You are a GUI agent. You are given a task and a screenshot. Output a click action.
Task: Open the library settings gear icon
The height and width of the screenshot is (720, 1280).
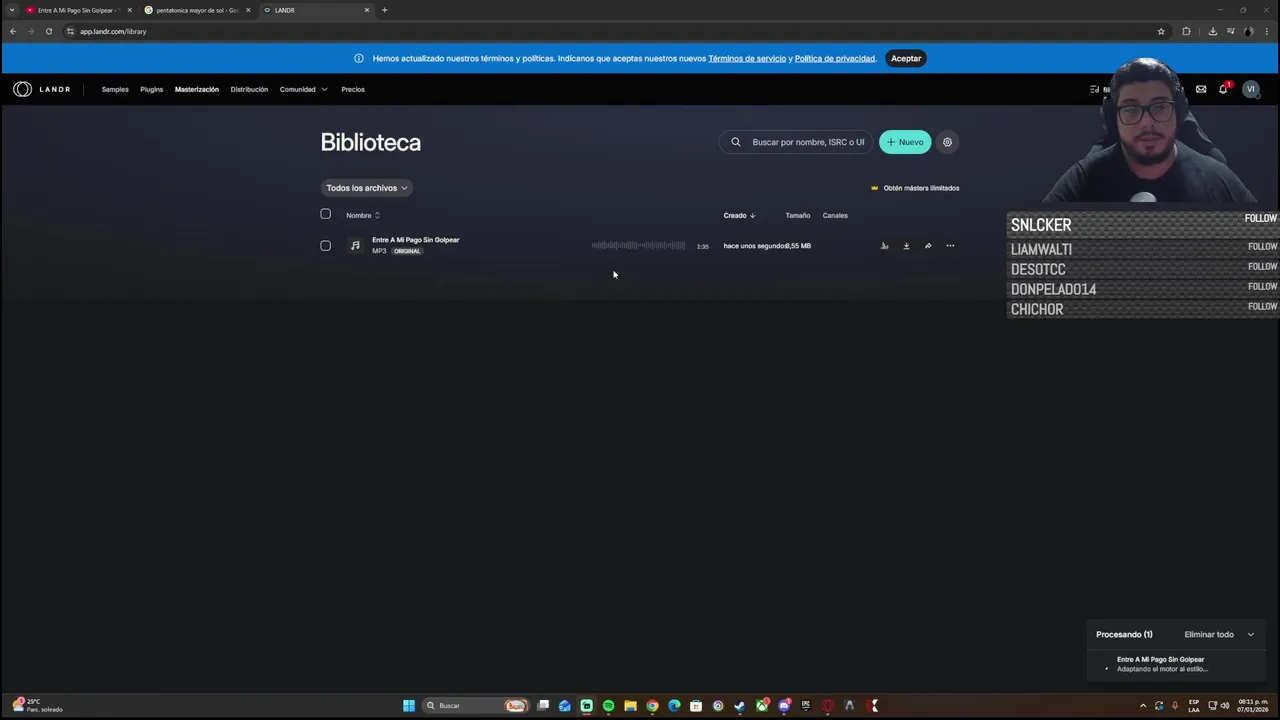coord(947,142)
